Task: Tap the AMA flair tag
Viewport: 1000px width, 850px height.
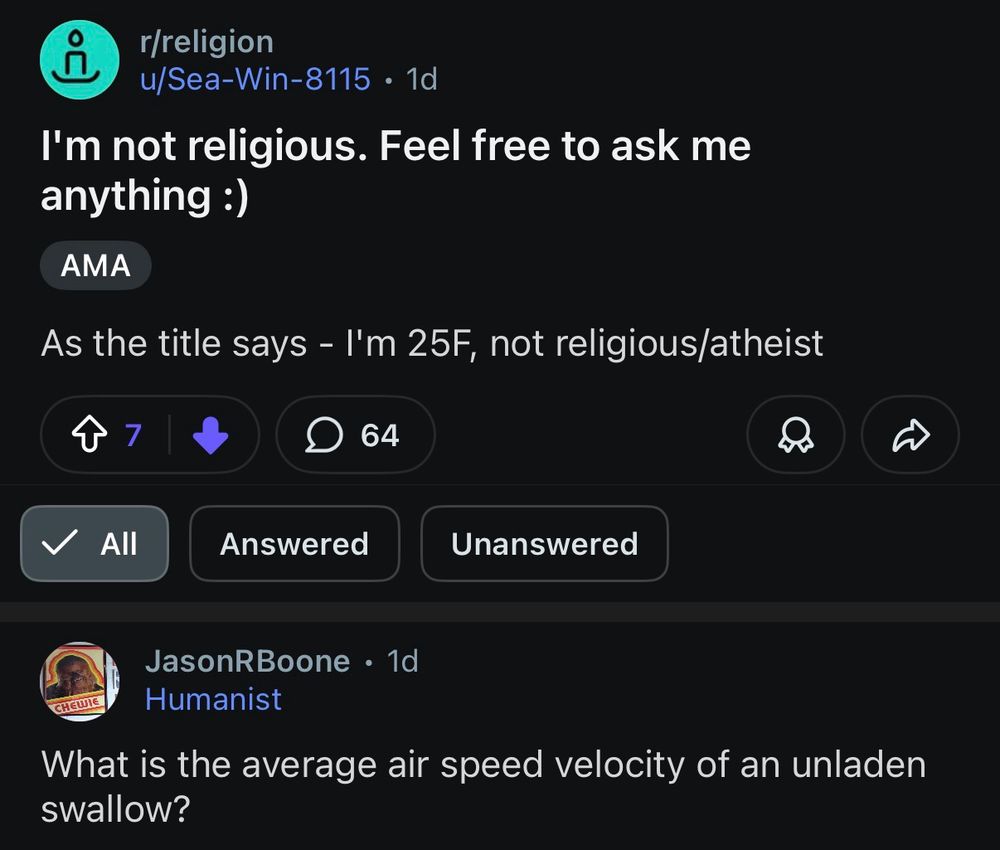Action: [x=96, y=266]
